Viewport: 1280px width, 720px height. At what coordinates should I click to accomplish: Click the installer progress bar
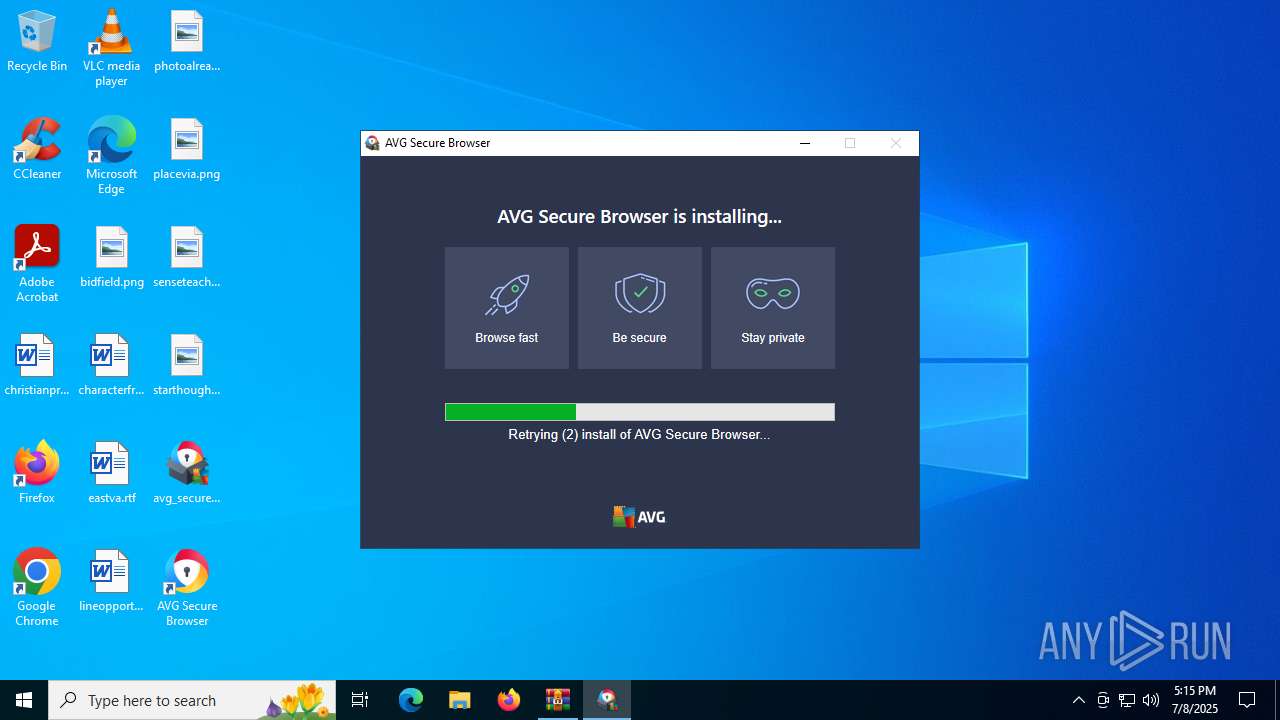click(640, 412)
